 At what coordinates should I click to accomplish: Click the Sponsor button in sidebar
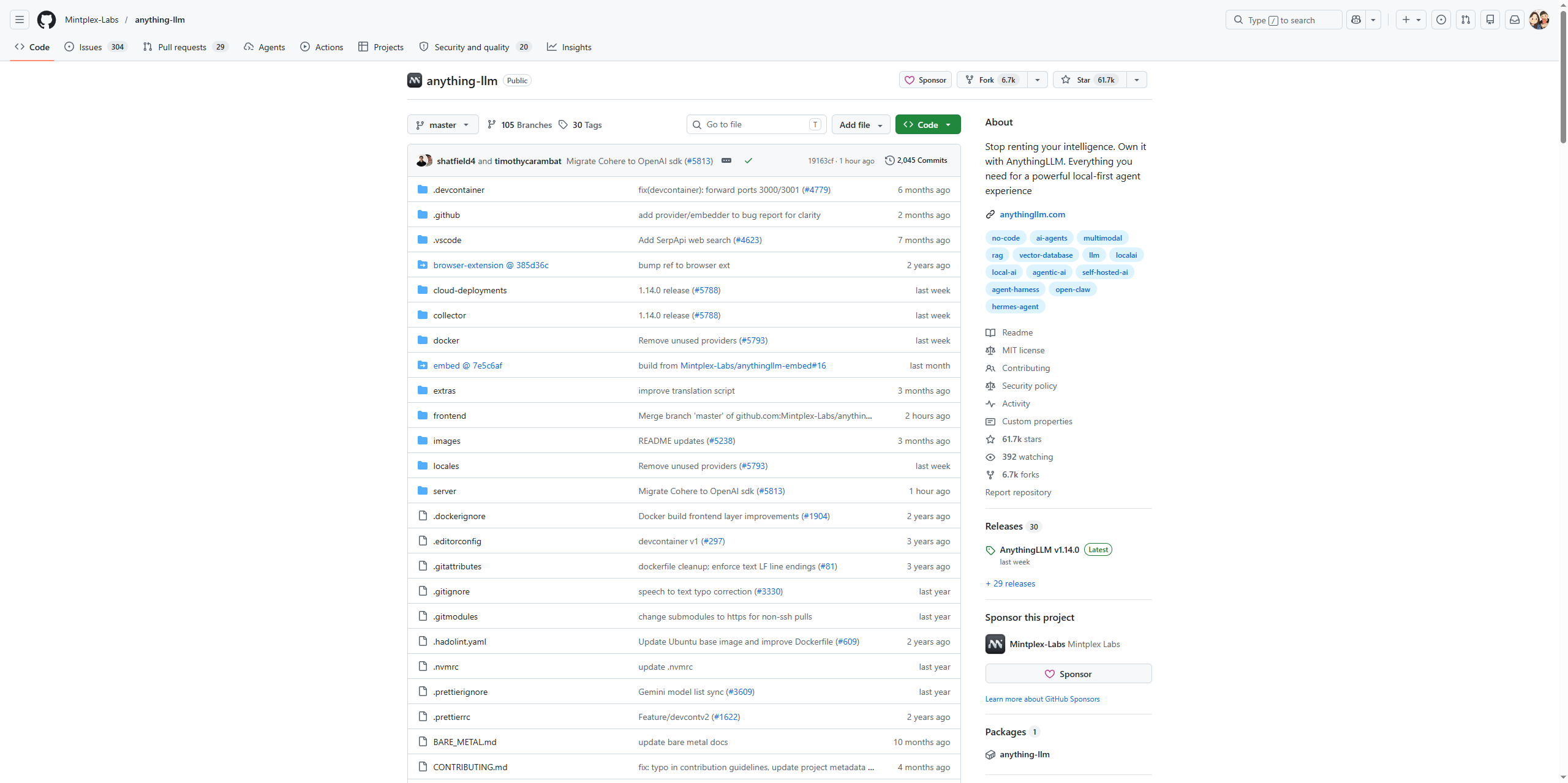pos(1068,673)
